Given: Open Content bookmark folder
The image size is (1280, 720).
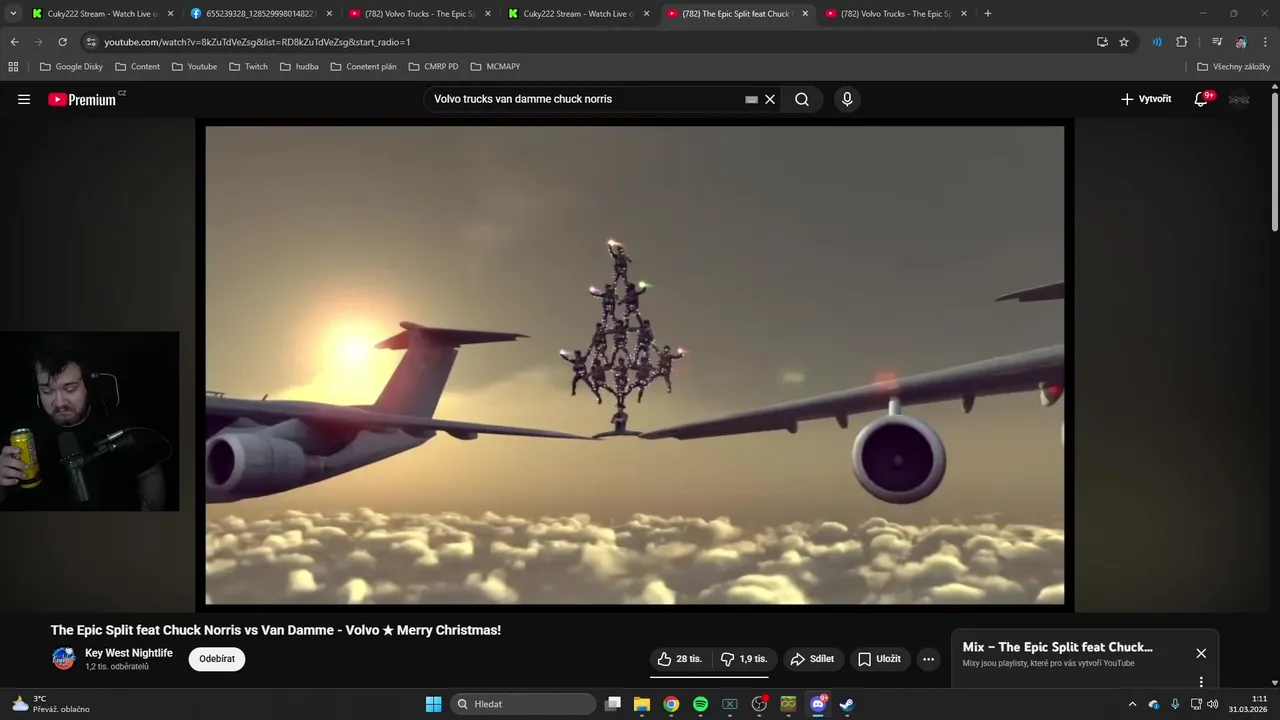Looking at the screenshot, I should click(x=138, y=67).
